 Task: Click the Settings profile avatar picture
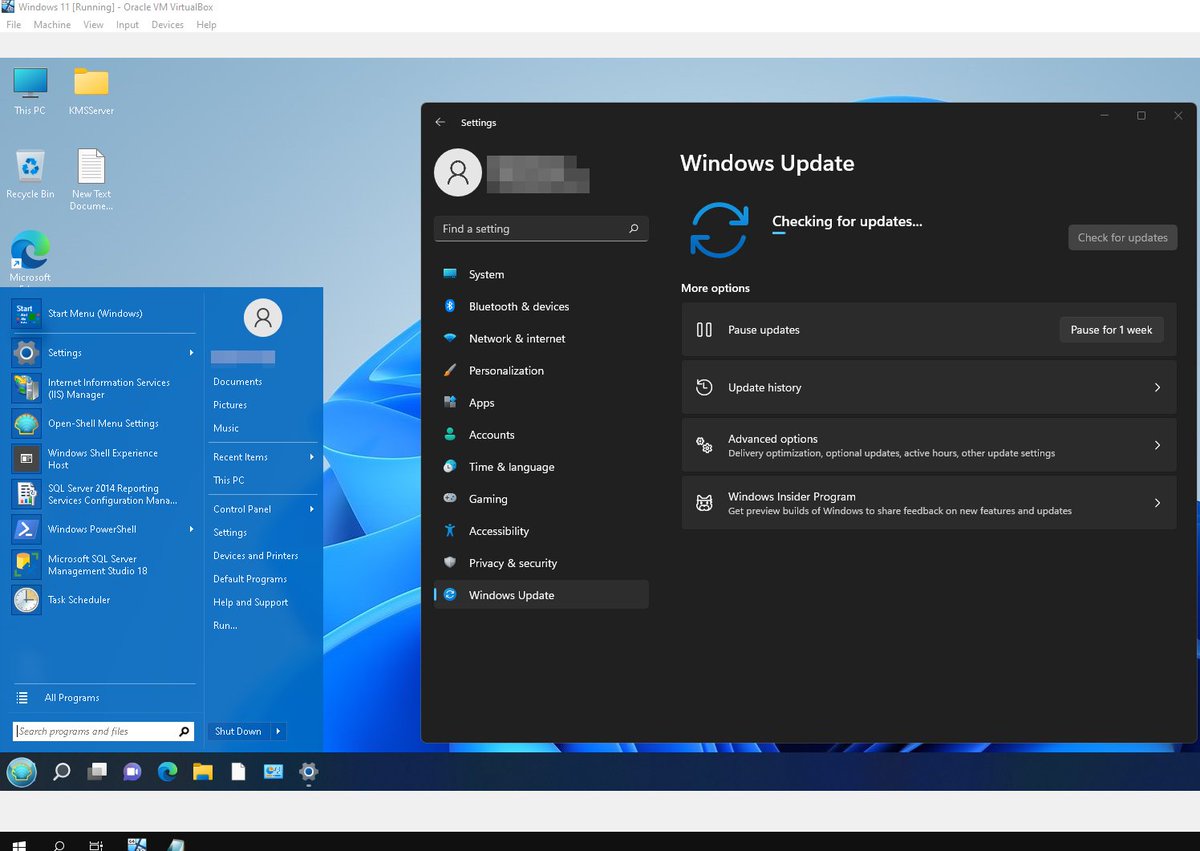(x=458, y=172)
